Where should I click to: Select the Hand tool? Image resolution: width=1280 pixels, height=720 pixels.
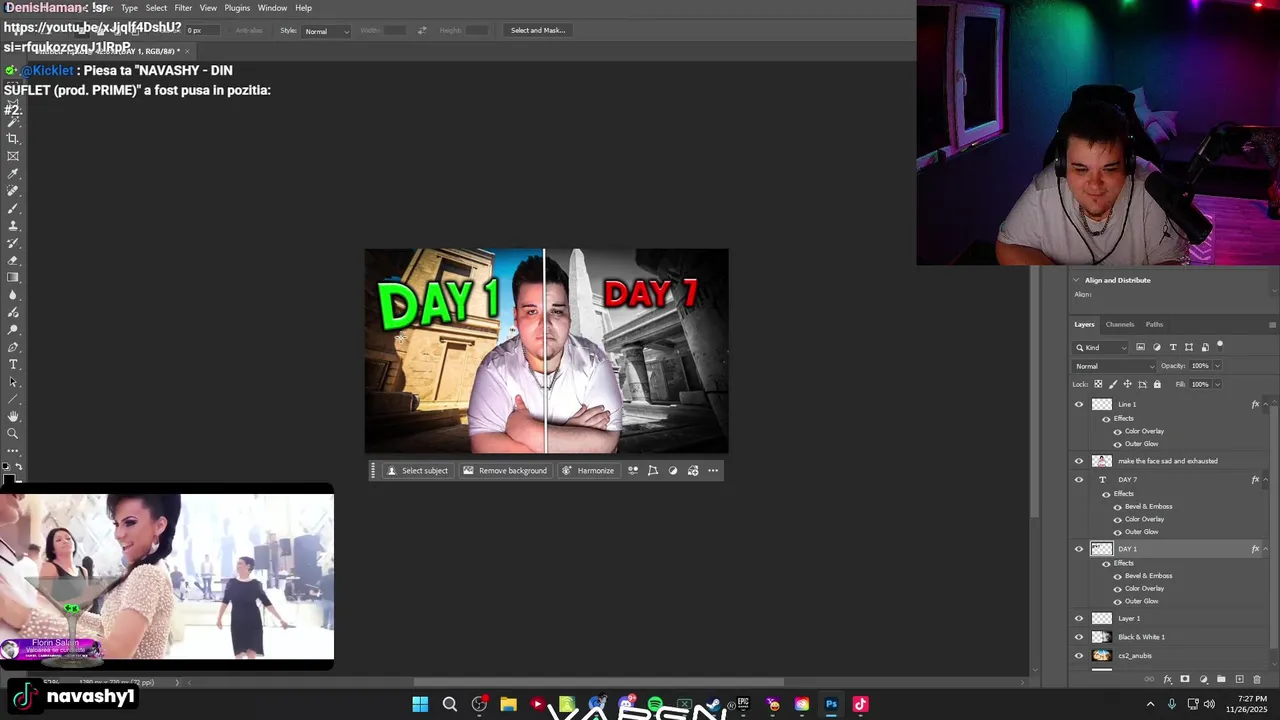13,416
